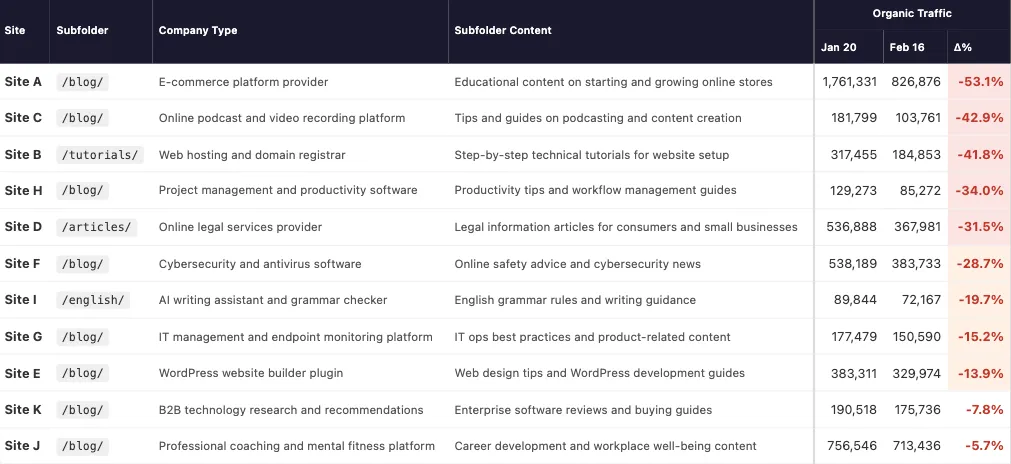The height and width of the screenshot is (464, 1011).
Task: Sort by the Feb 16 column header
Action: (907, 48)
